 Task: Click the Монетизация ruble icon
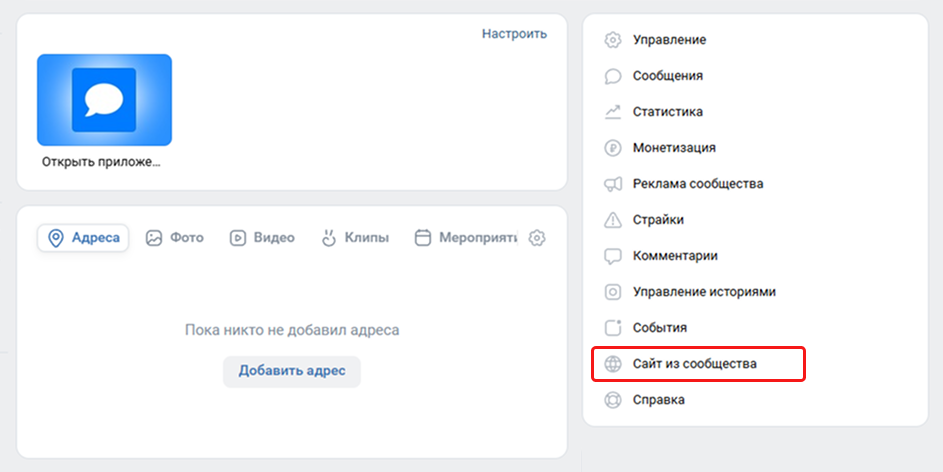click(x=613, y=148)
